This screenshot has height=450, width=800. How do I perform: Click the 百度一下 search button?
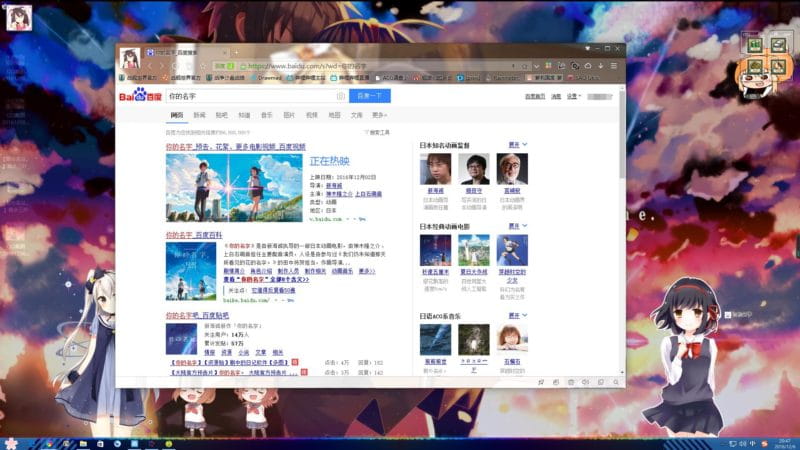click(x=369, y=96)
